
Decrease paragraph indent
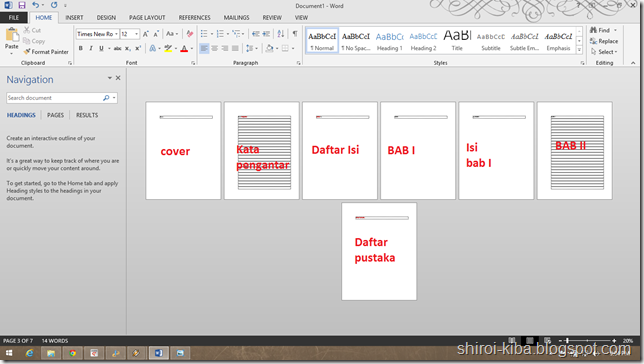(255, 34)
